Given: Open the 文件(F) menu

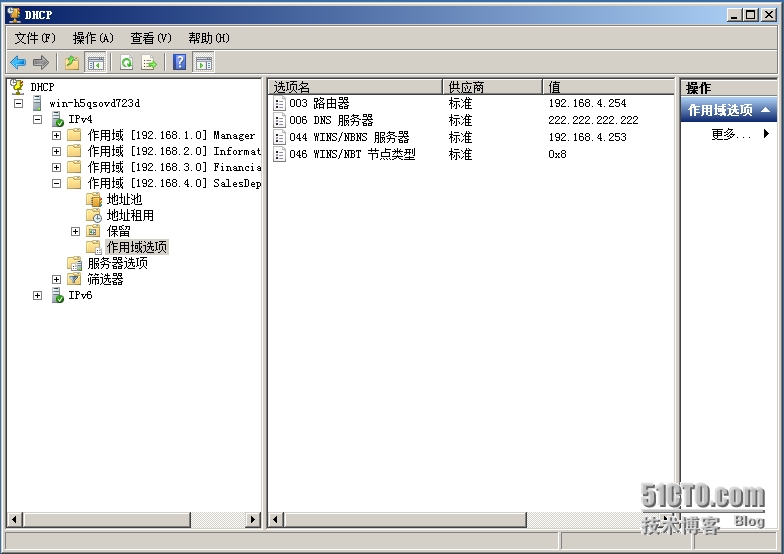Looking at the screenshot, I should click(35, 38).
